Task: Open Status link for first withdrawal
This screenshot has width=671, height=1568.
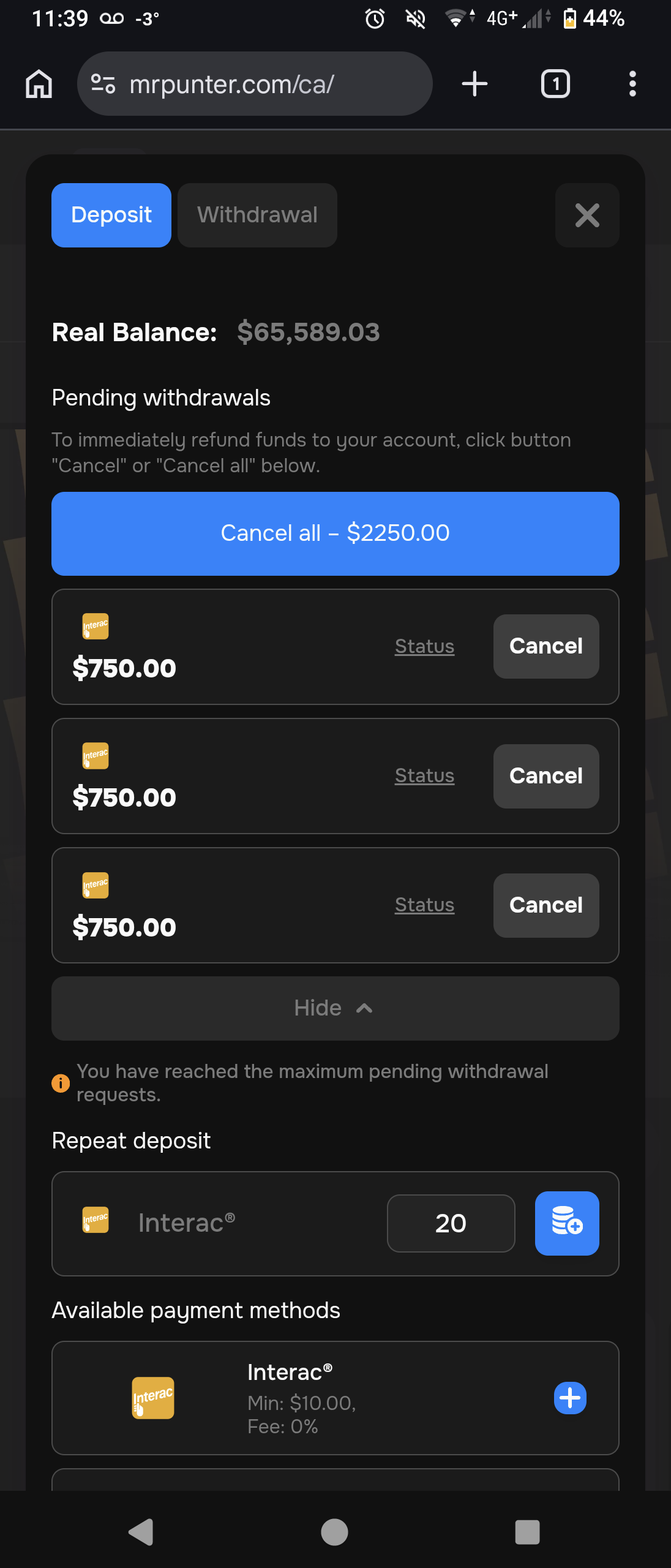Action: 424,646
